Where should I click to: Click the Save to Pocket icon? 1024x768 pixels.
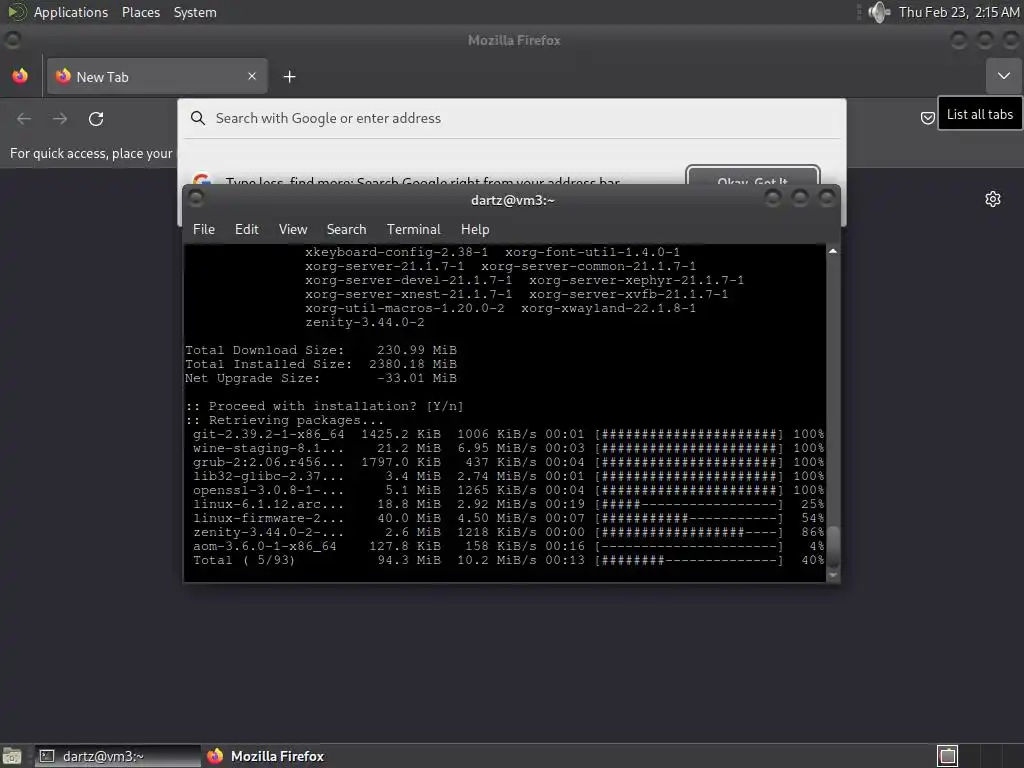click(x=927, y=118)
